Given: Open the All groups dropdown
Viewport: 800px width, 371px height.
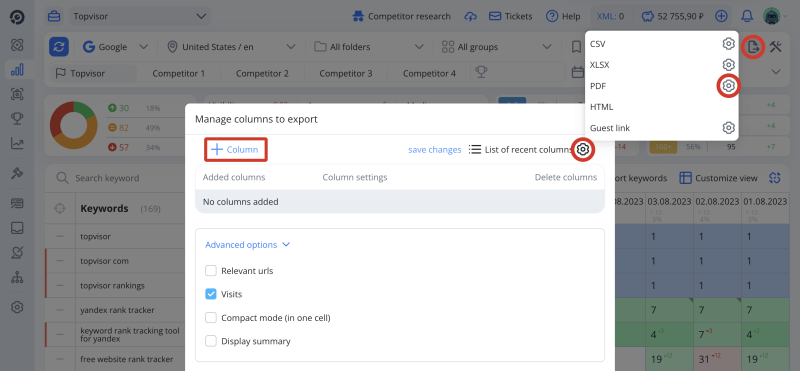Looking at the screenshot, I should [496, 47].
